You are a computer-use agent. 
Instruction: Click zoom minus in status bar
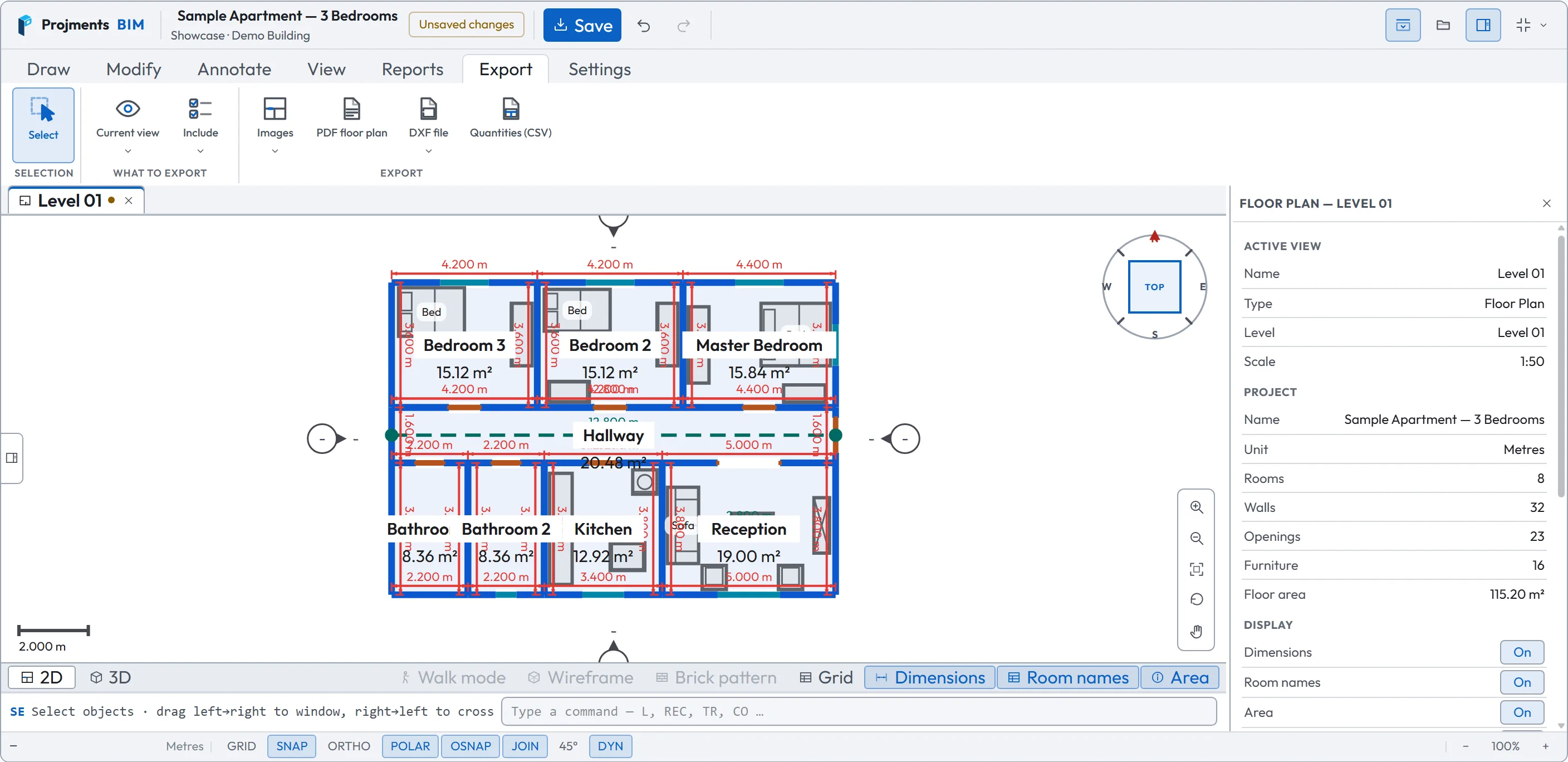click(x=1465, y=746)
